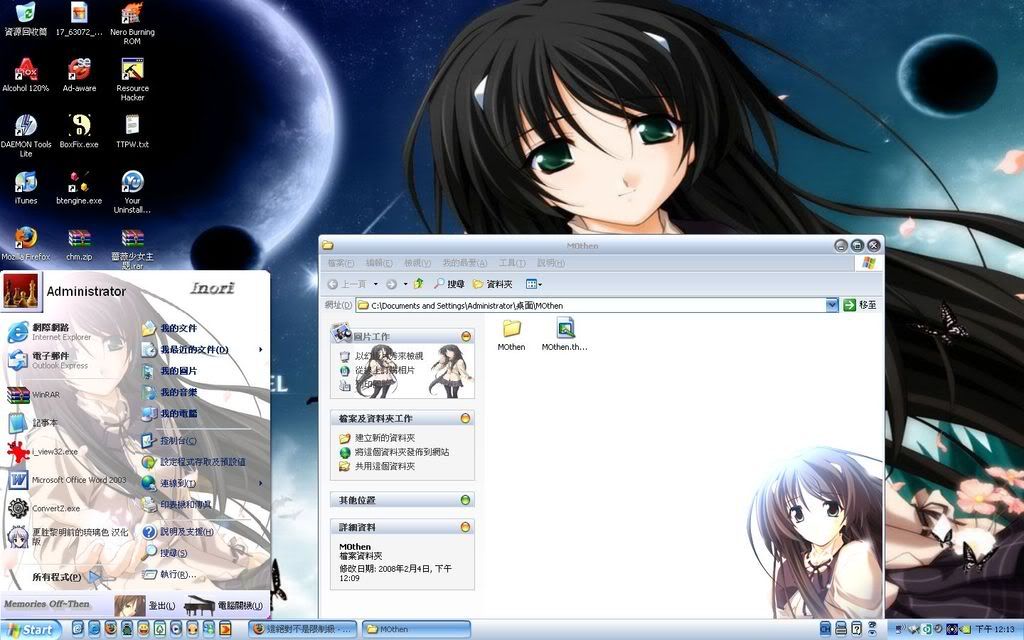1024x640 pixels.
Task: Open the Back button history dropdown arrow
Action: point(376,284)
